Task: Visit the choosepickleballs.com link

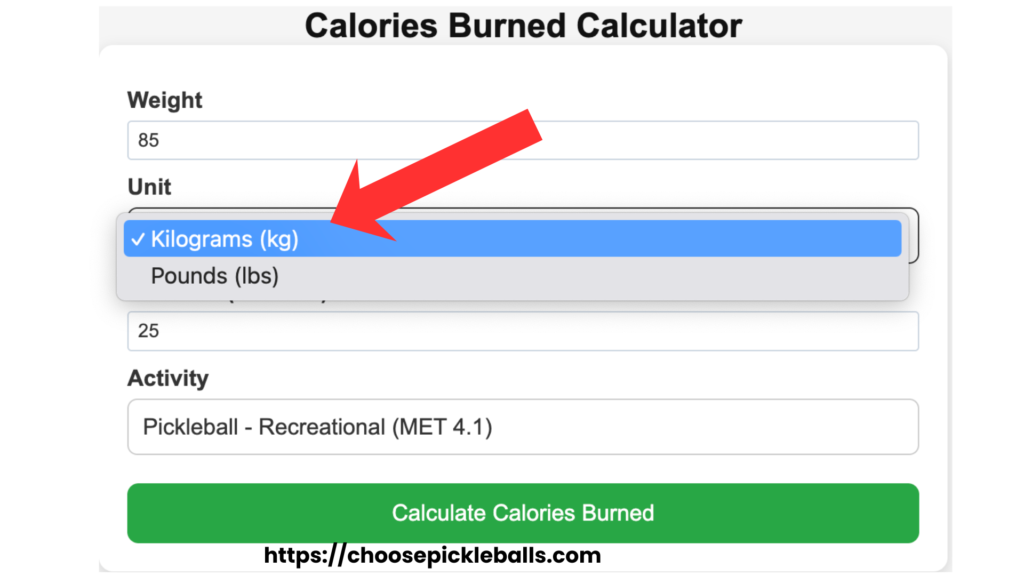Action: coord(431,554)
